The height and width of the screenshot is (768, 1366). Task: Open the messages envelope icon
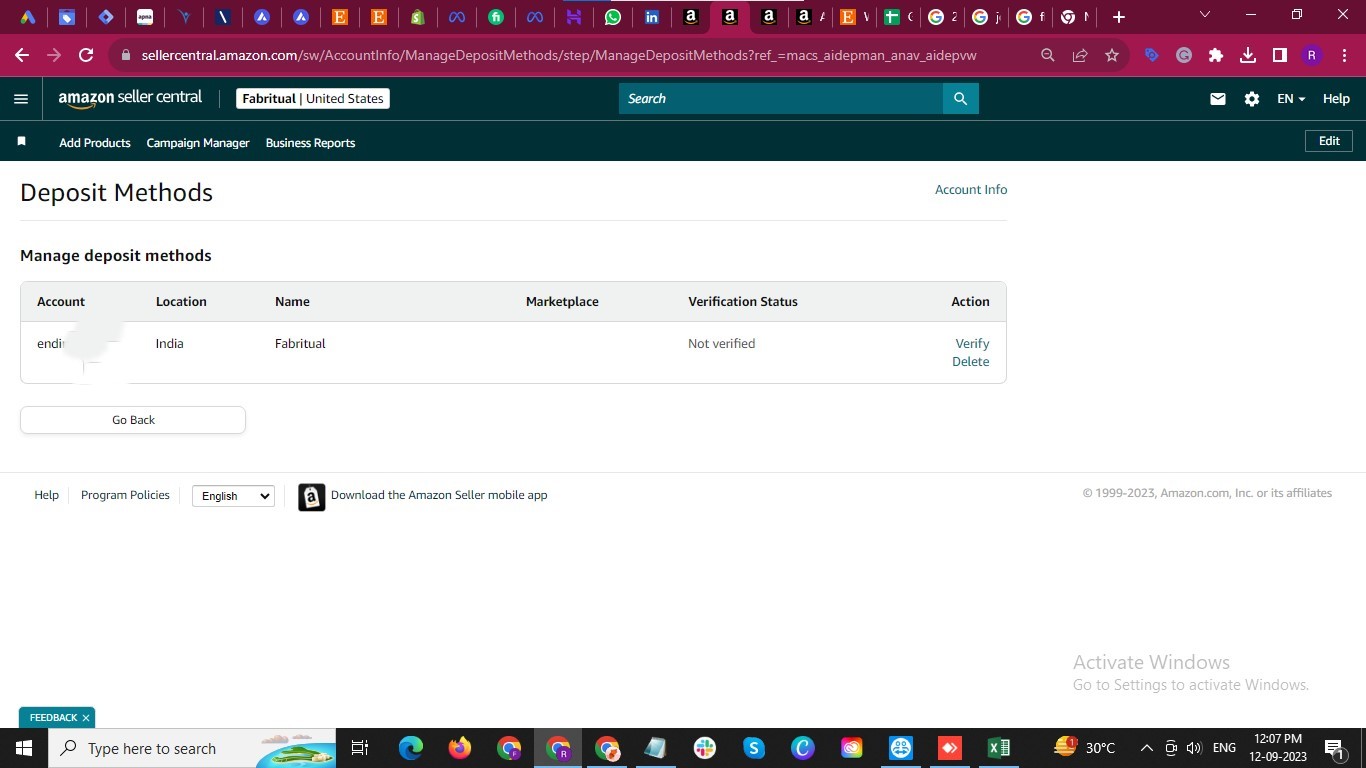(1217, 99)
